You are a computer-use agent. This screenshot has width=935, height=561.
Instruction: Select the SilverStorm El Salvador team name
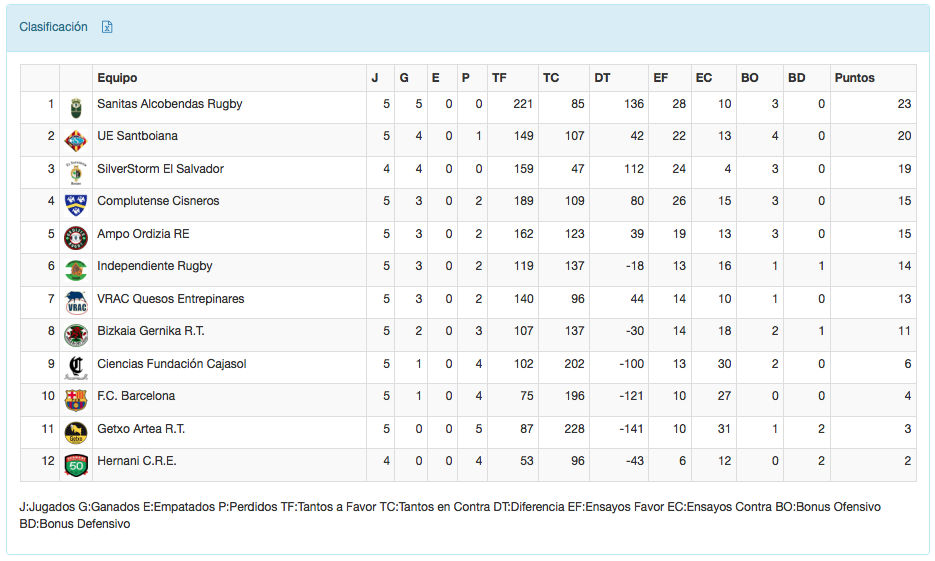[160, 169]
